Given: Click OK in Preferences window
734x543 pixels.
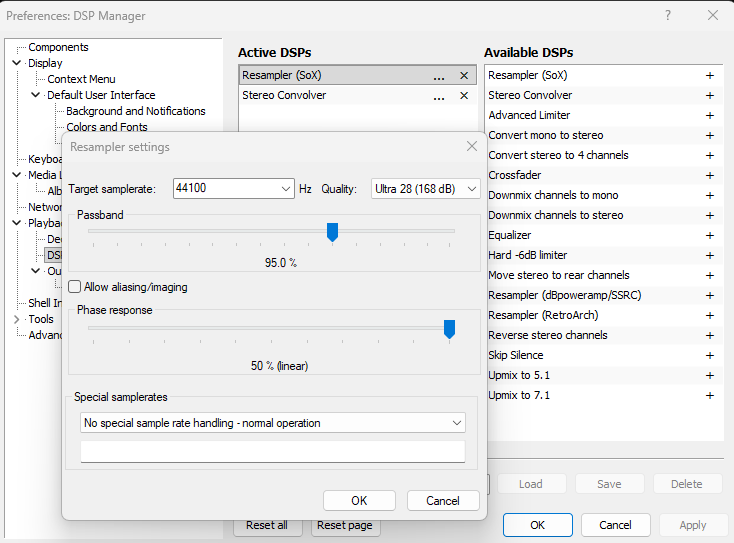Looking at the screenshot, I should [537, 525].
